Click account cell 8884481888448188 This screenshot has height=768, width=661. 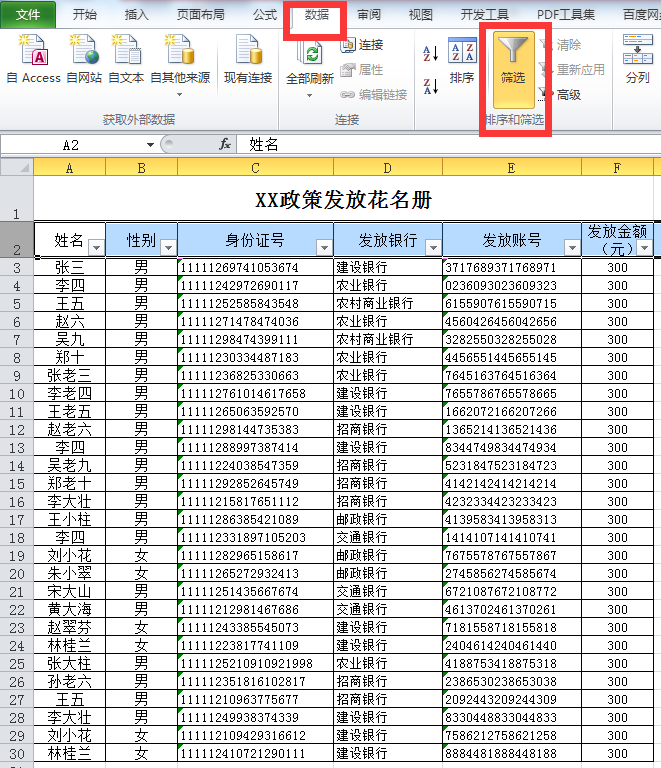pos(512,753)
